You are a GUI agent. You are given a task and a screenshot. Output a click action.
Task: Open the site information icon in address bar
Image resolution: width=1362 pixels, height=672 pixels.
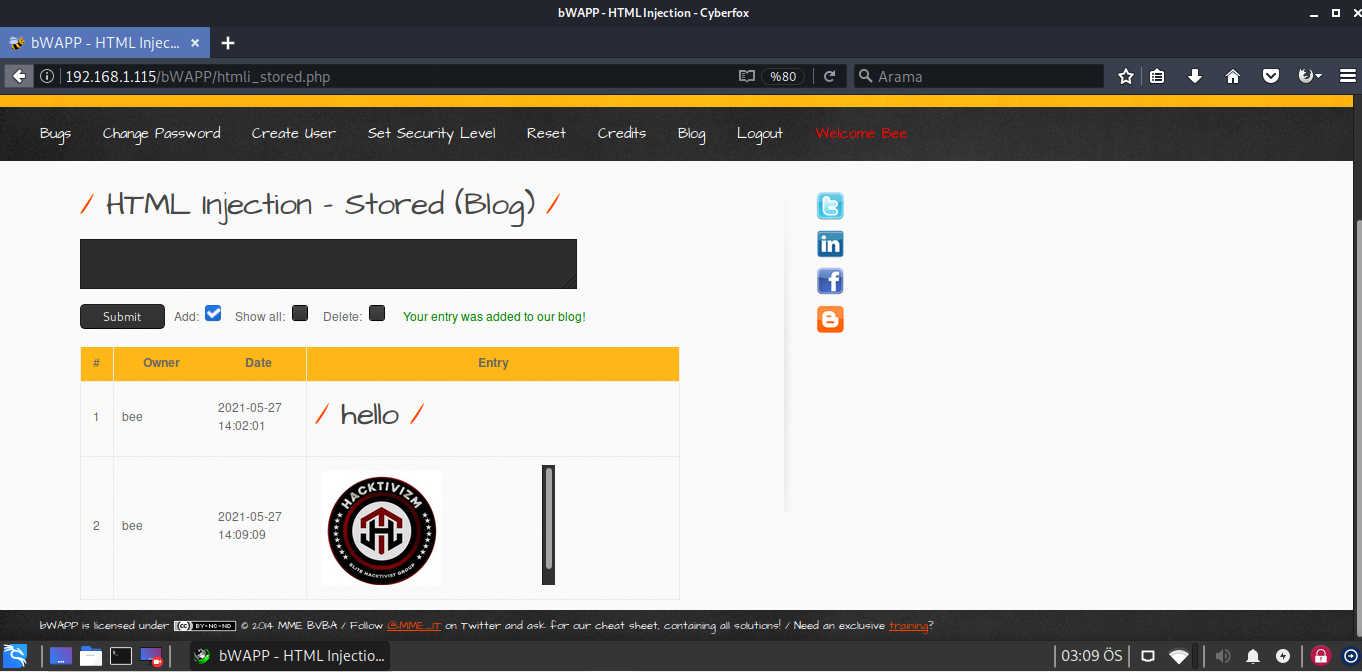coord(47,76)
